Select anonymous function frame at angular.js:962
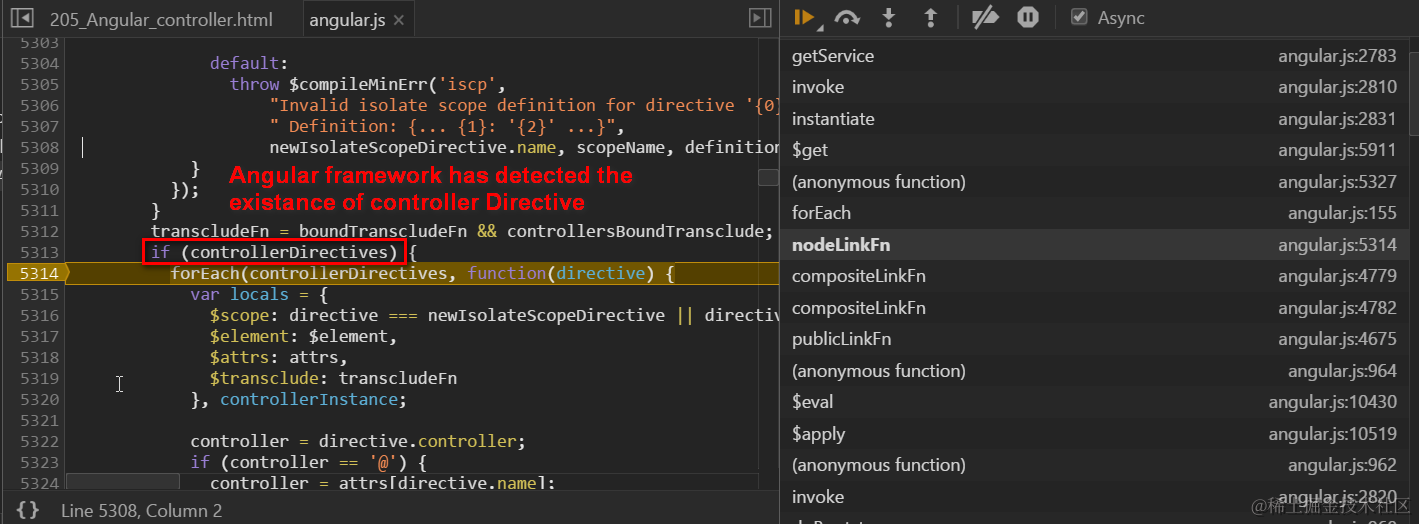This screenshot has width=1419, height=524. [1095, 465]
